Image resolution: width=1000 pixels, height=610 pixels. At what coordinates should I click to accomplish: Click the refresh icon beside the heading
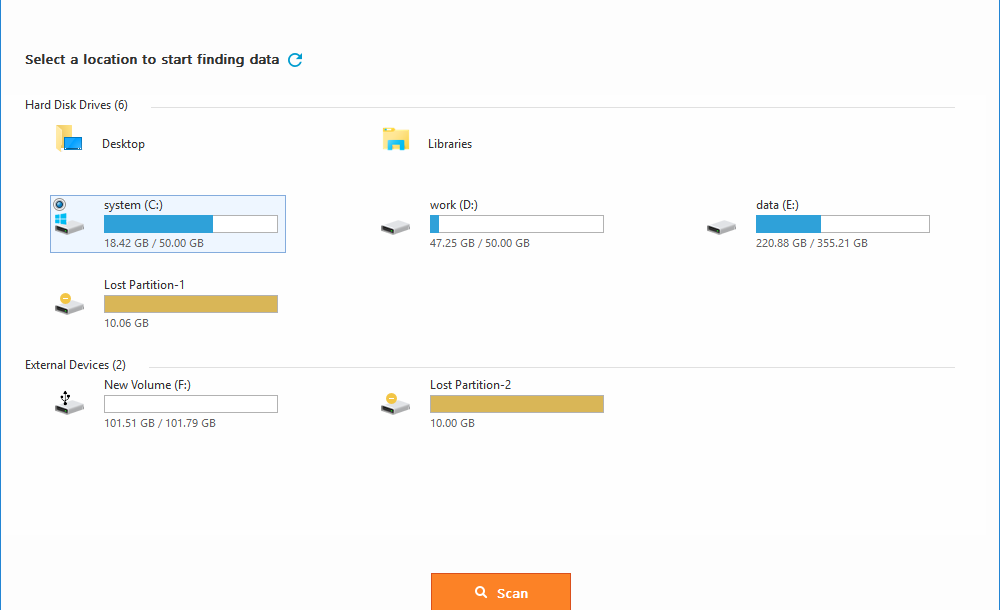click(x=295, y=60)
